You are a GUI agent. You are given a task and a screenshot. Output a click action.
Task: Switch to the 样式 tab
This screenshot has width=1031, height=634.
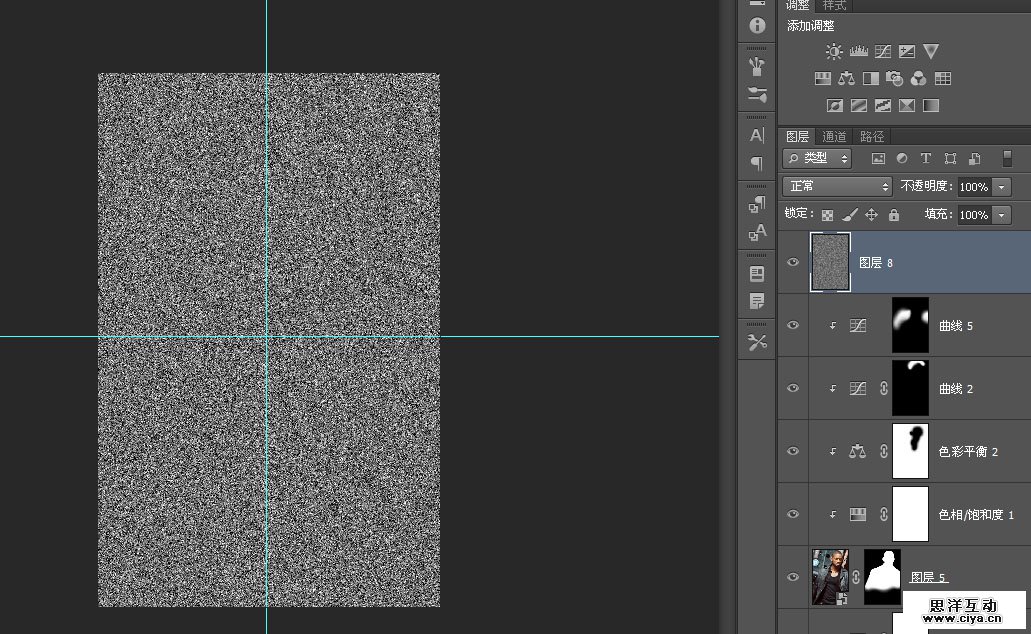[x=834, y=6]
